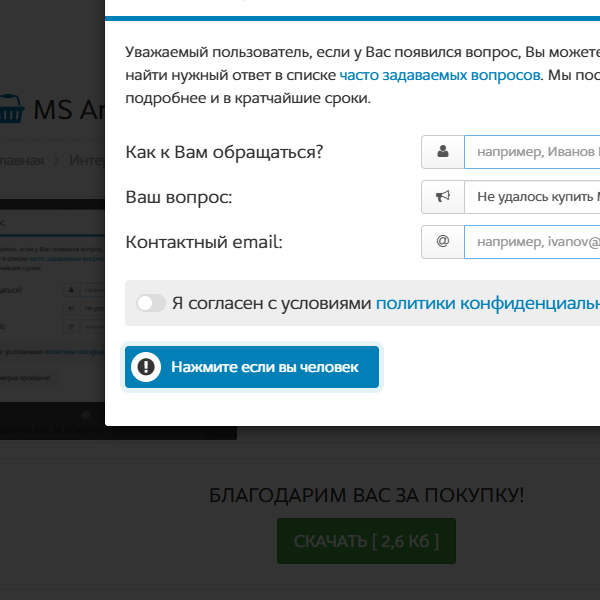Click the @ icon beside the email field
This screenshot has height=600, width=600.
[443, 241]
